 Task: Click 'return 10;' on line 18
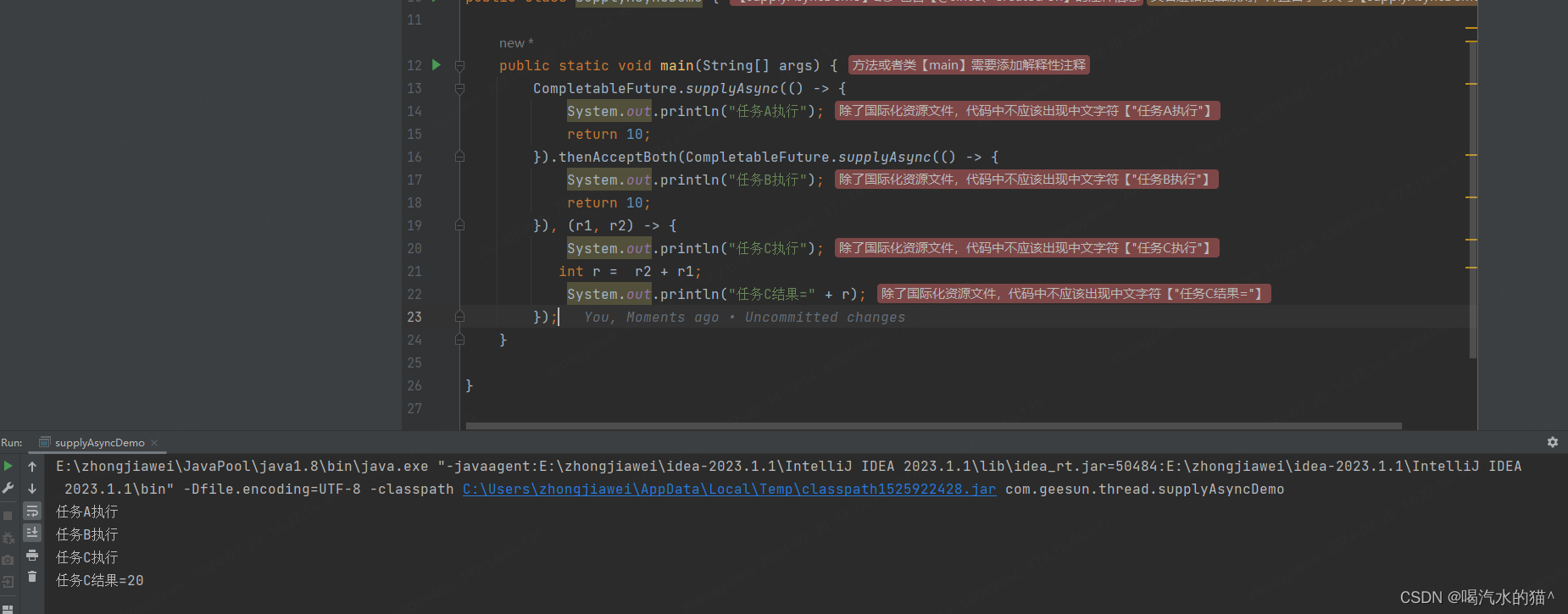point(609,202)
